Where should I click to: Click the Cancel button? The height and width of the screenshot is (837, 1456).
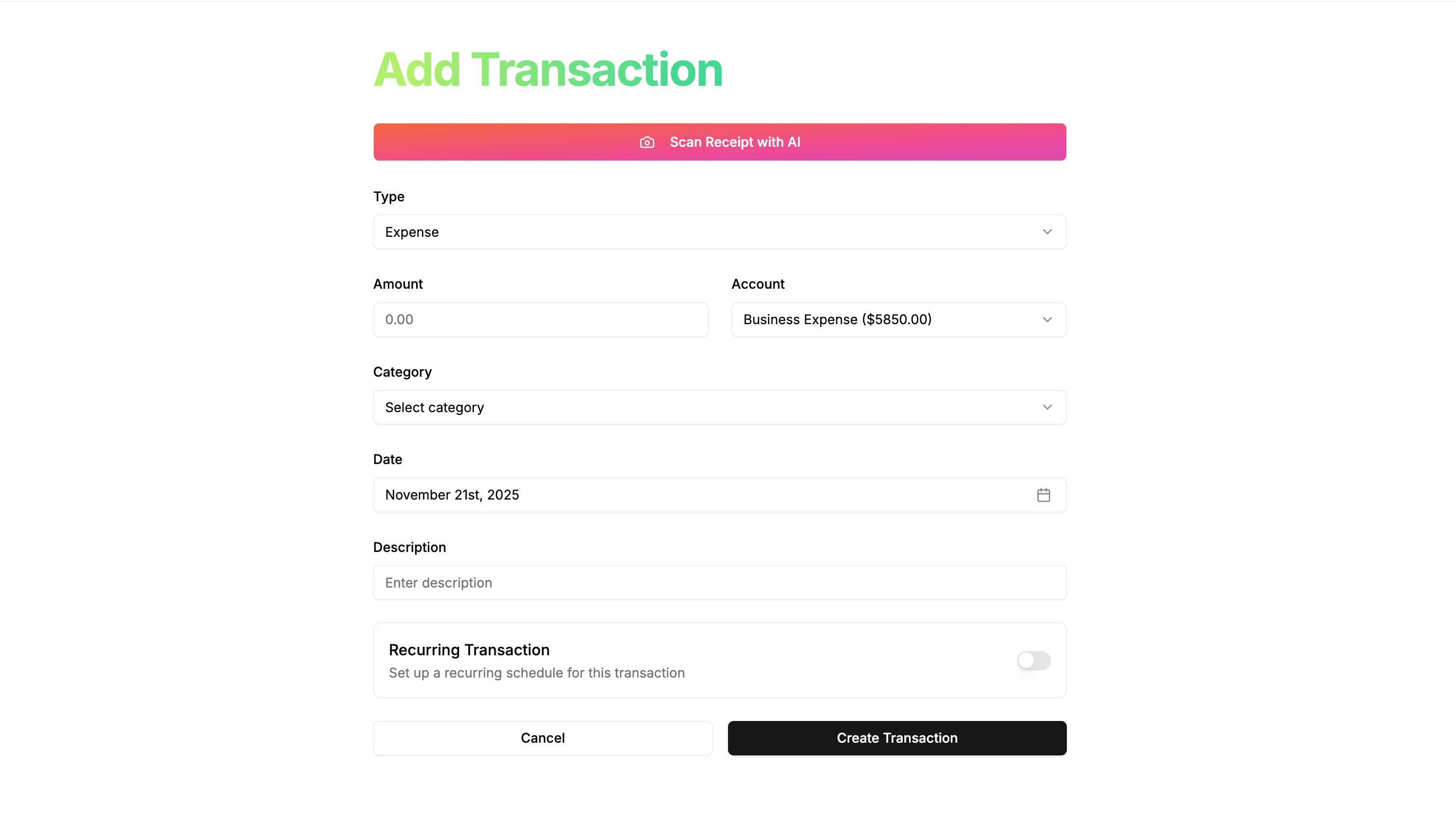(542, 737)
